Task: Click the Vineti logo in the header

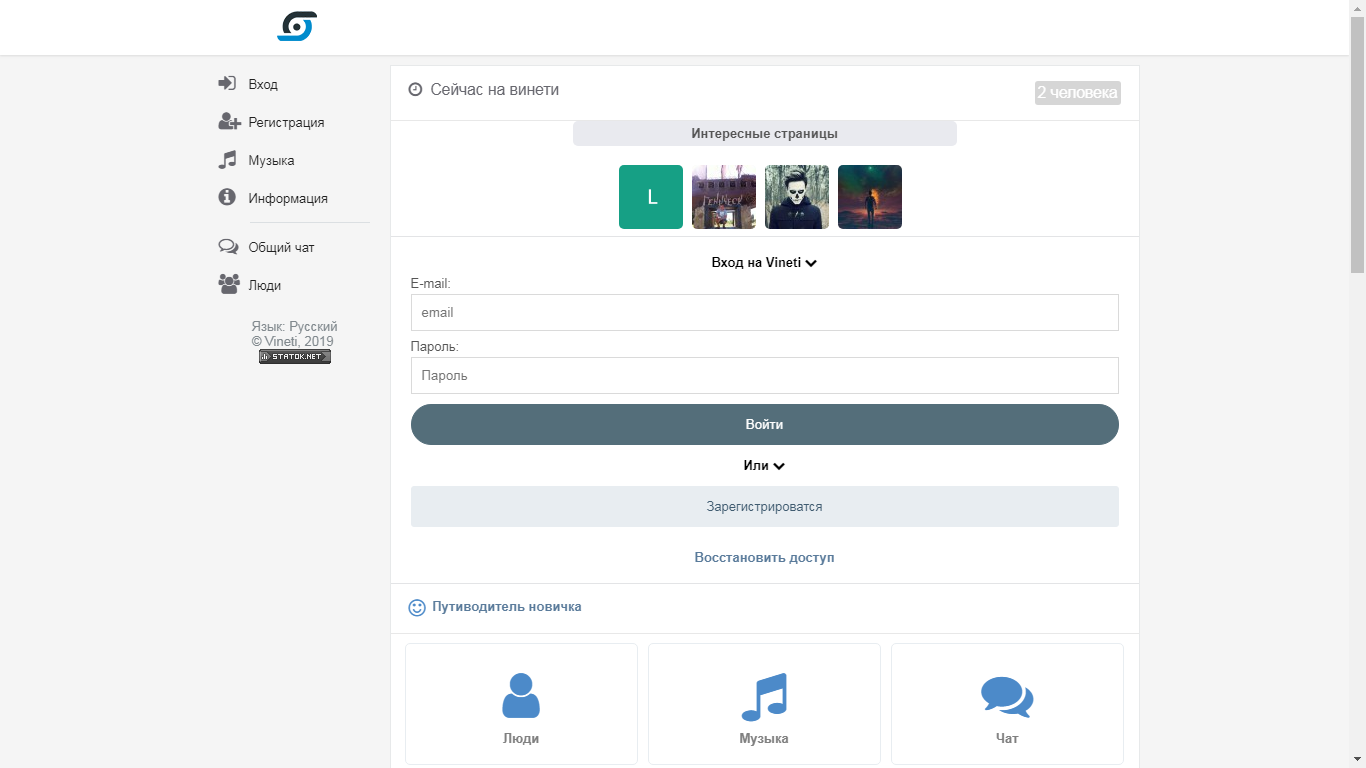Action: pyautogui.click(x=297, y=26)
